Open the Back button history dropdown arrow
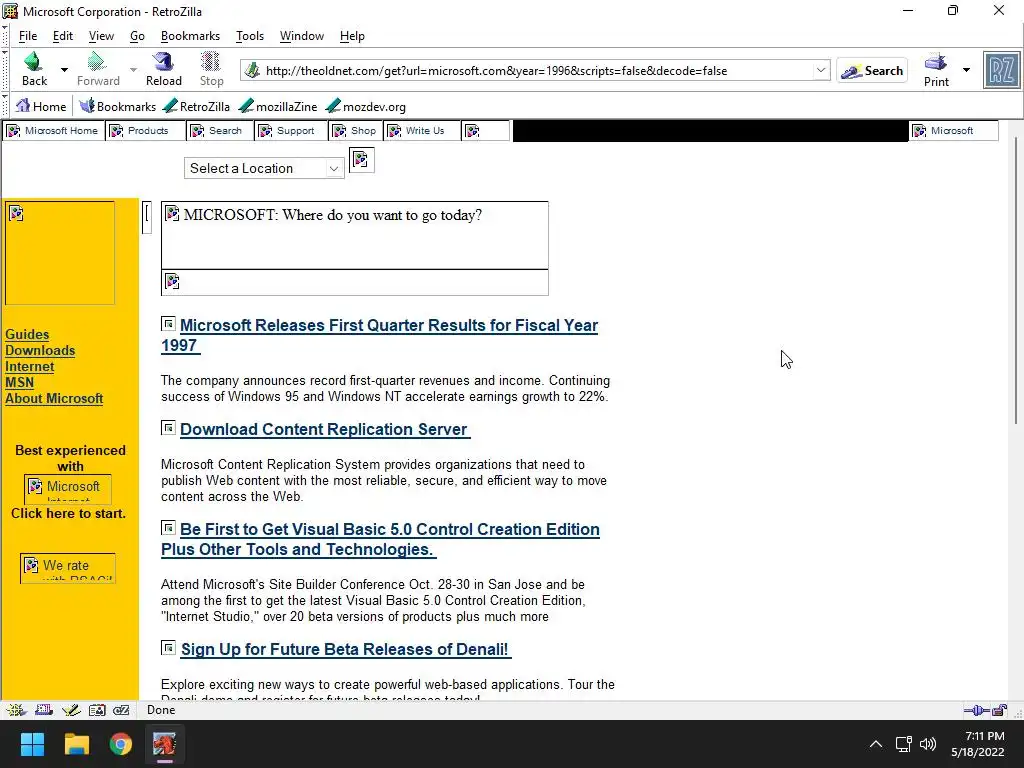The width and height of the screenshot is (1024, 768). (64, 69)
